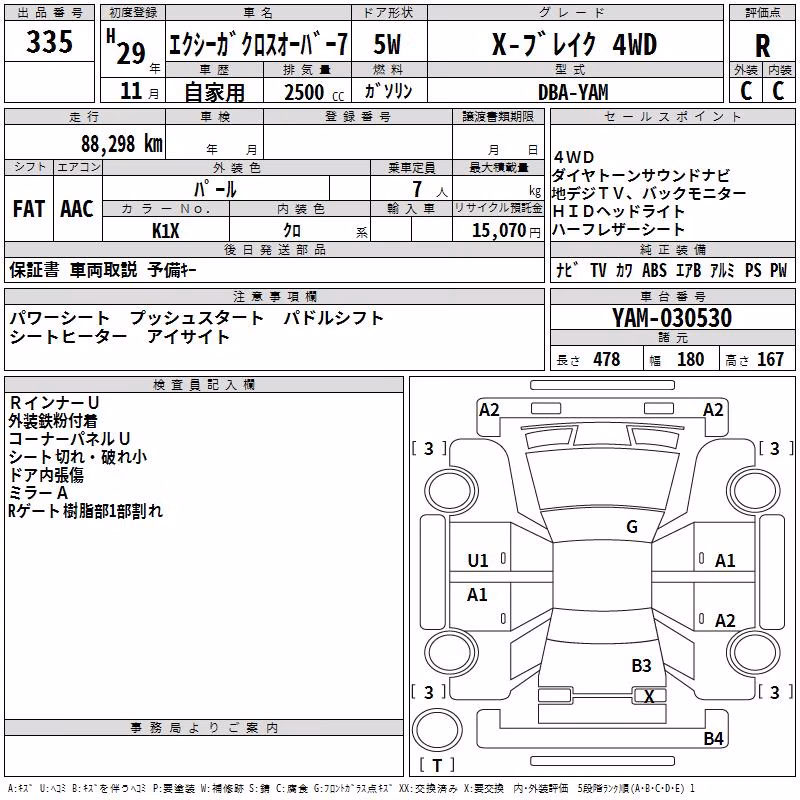Select lot number 335
The width and height of the screenshot is (800, 800).
(x=49, y=42)
